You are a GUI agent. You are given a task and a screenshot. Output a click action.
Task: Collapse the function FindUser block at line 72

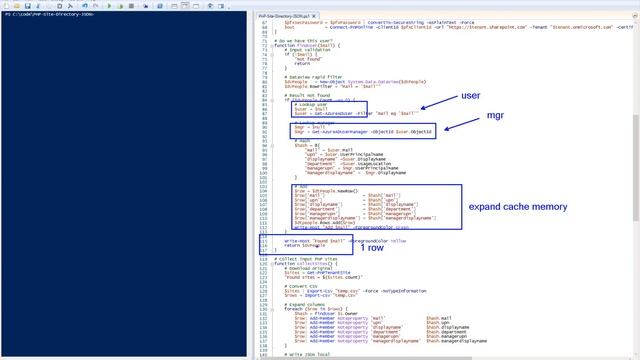(x=272, y=45)
